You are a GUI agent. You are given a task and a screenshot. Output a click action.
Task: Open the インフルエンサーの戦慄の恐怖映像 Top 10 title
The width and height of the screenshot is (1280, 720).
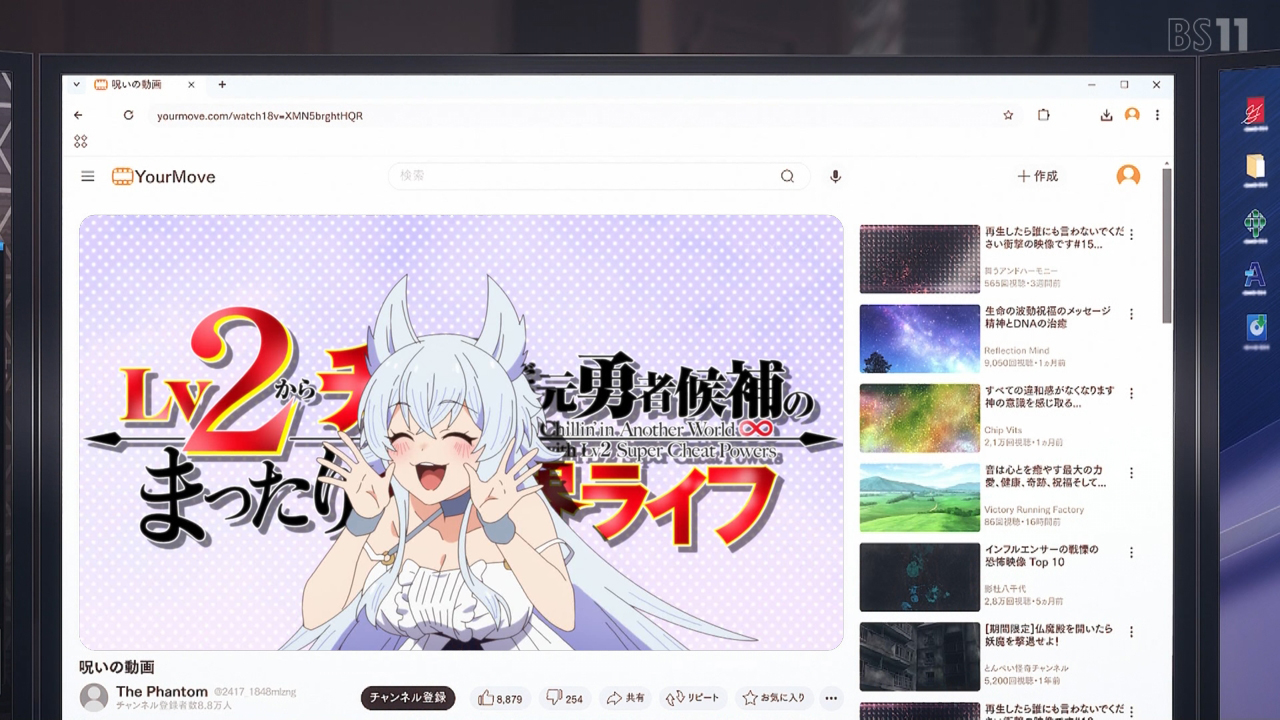(1041, 556)
